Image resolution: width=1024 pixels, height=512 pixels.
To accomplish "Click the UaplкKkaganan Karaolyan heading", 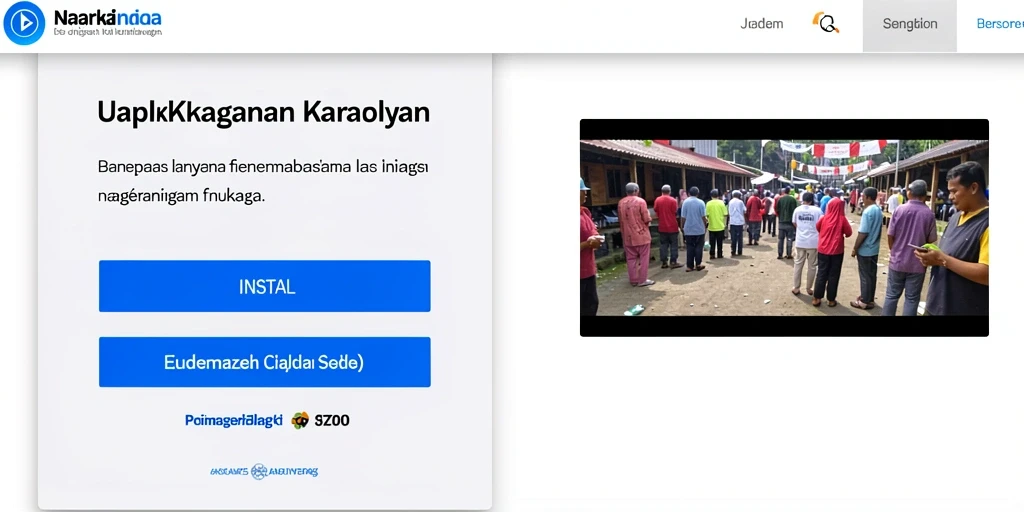I will (x=264, y=112).
